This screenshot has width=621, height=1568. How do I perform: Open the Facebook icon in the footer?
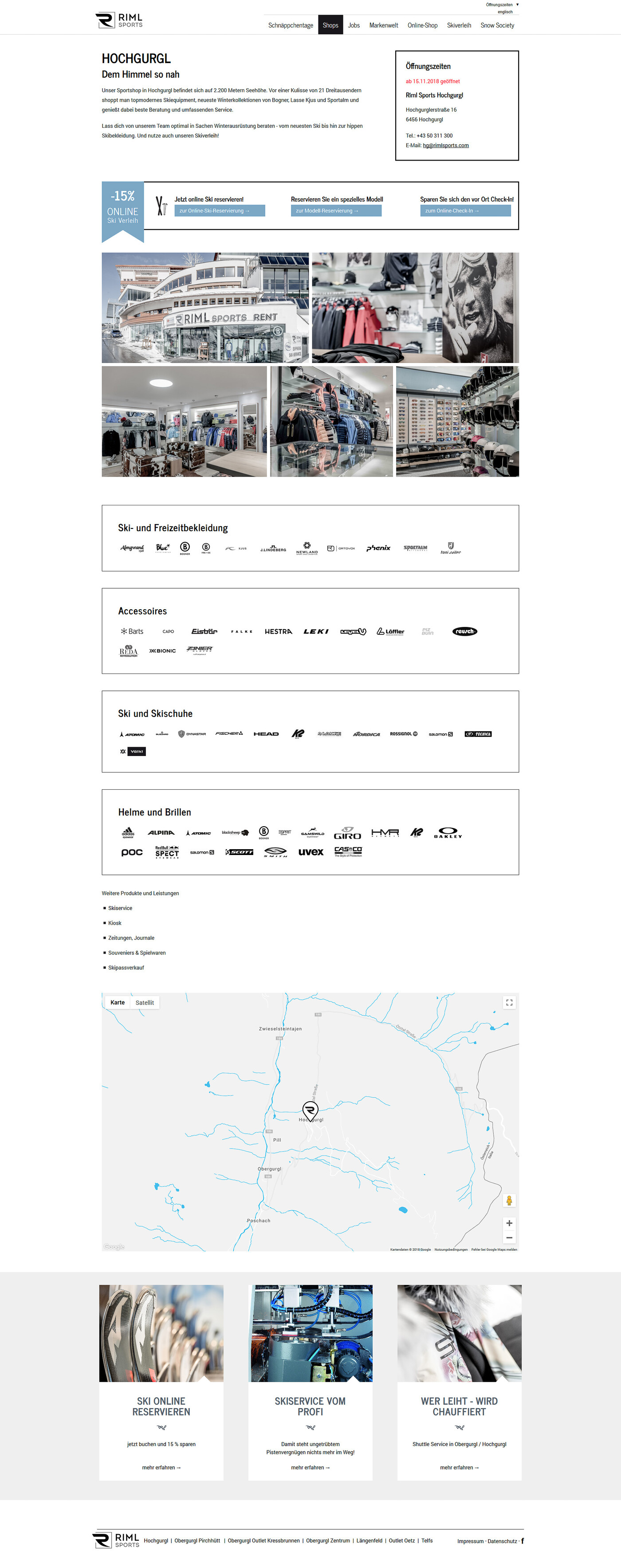tap(523, 1540)
